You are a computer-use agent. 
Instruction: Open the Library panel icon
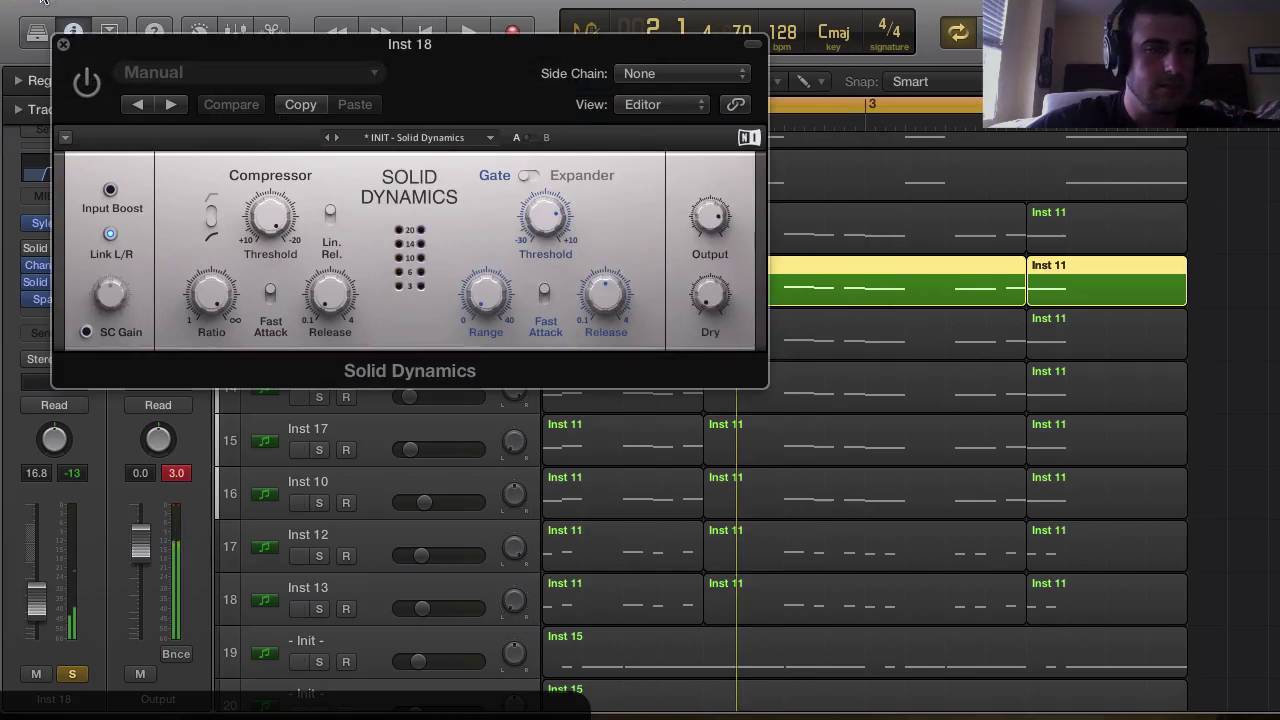pyautogui.click(x=37, y=32)
